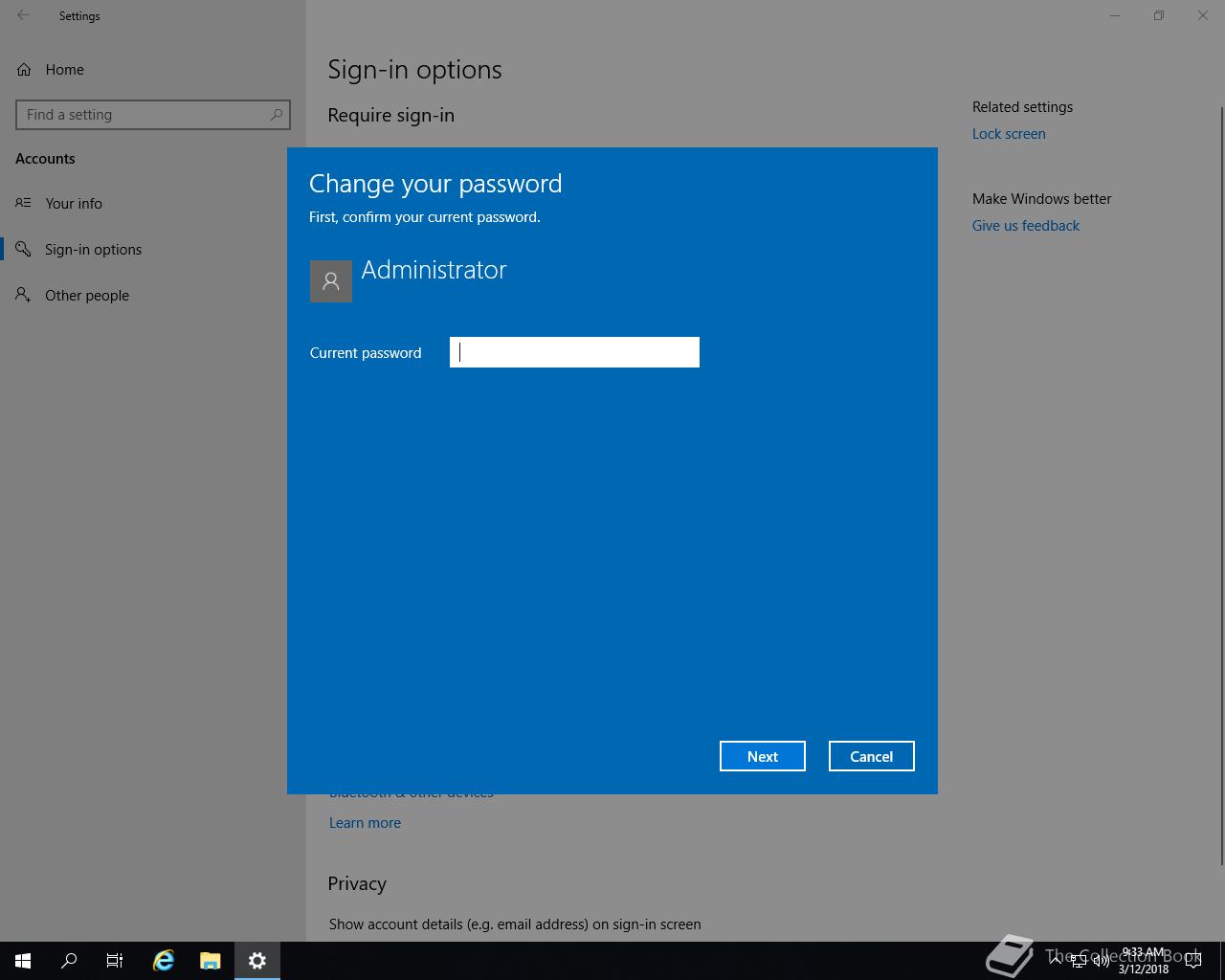The image size is (1225, 980).
Task: Click the Settings gear taskbar icon
Action: pyautogui.click(x=257, y=961)
